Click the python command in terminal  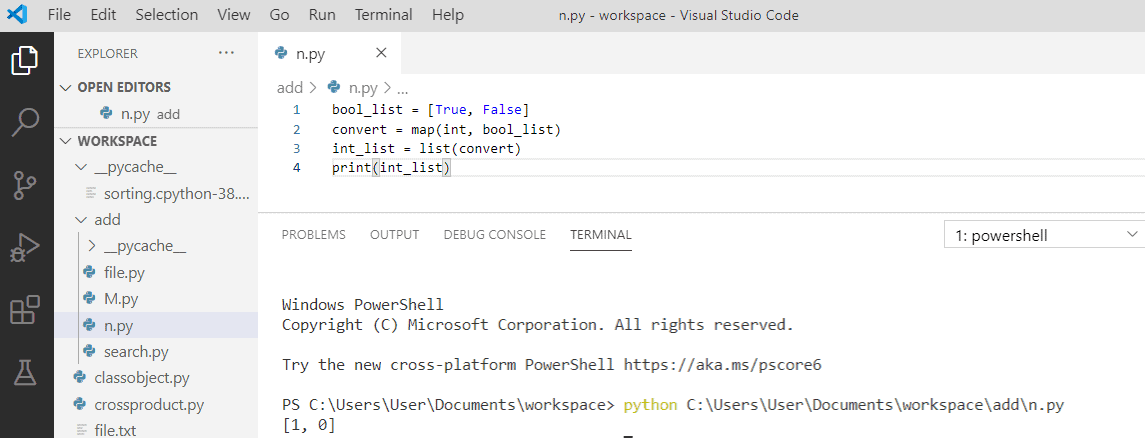pyautogui.click(x=650, y=404)
